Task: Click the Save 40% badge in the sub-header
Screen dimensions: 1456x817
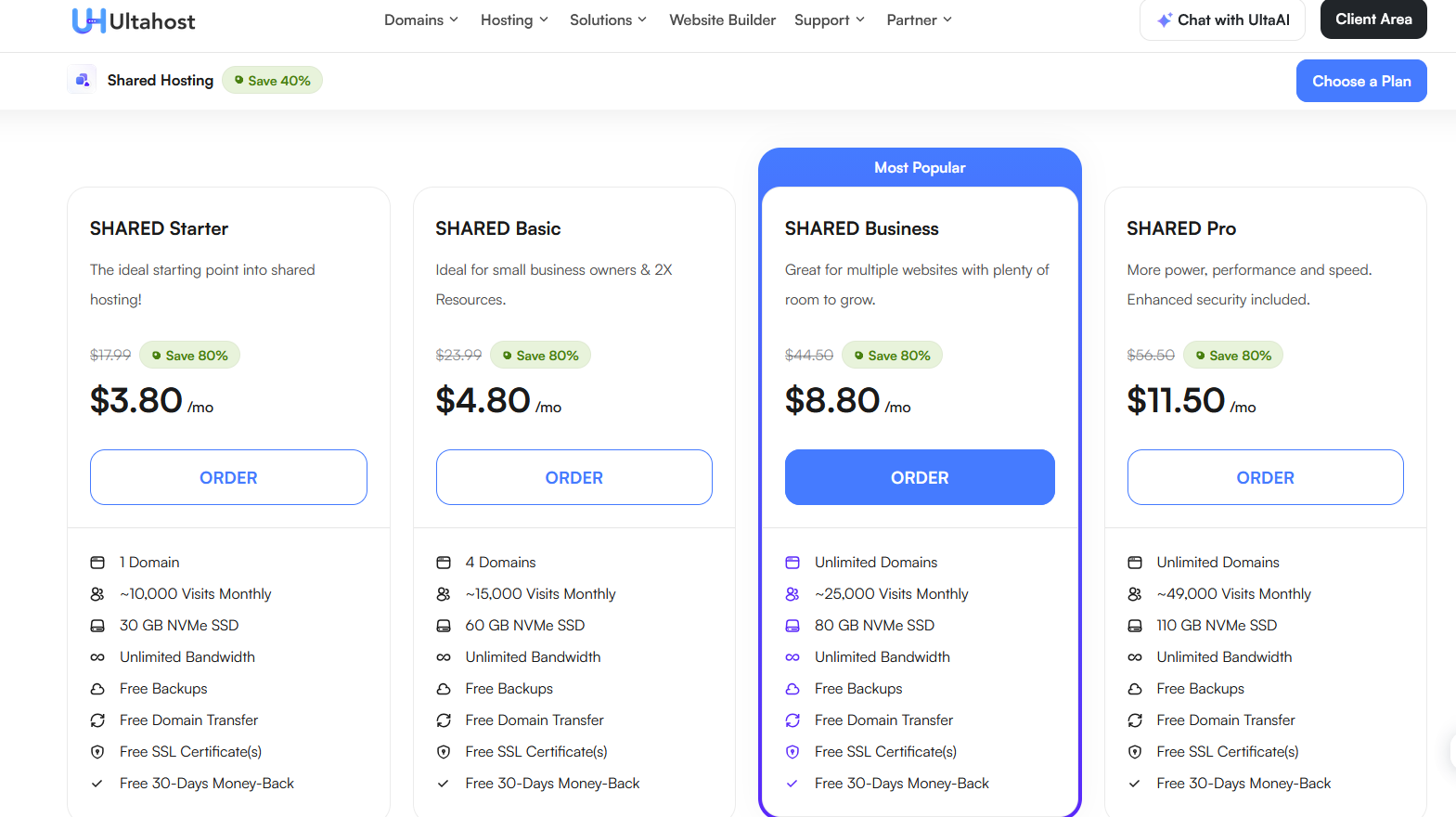Action: (272, 81)
